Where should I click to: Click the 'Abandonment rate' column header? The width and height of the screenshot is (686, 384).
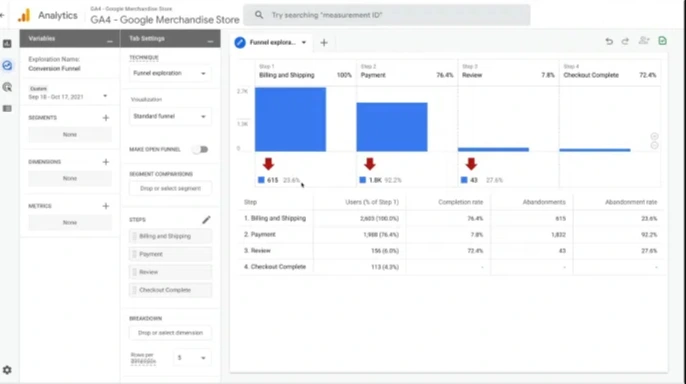click(x=631, y=202)
